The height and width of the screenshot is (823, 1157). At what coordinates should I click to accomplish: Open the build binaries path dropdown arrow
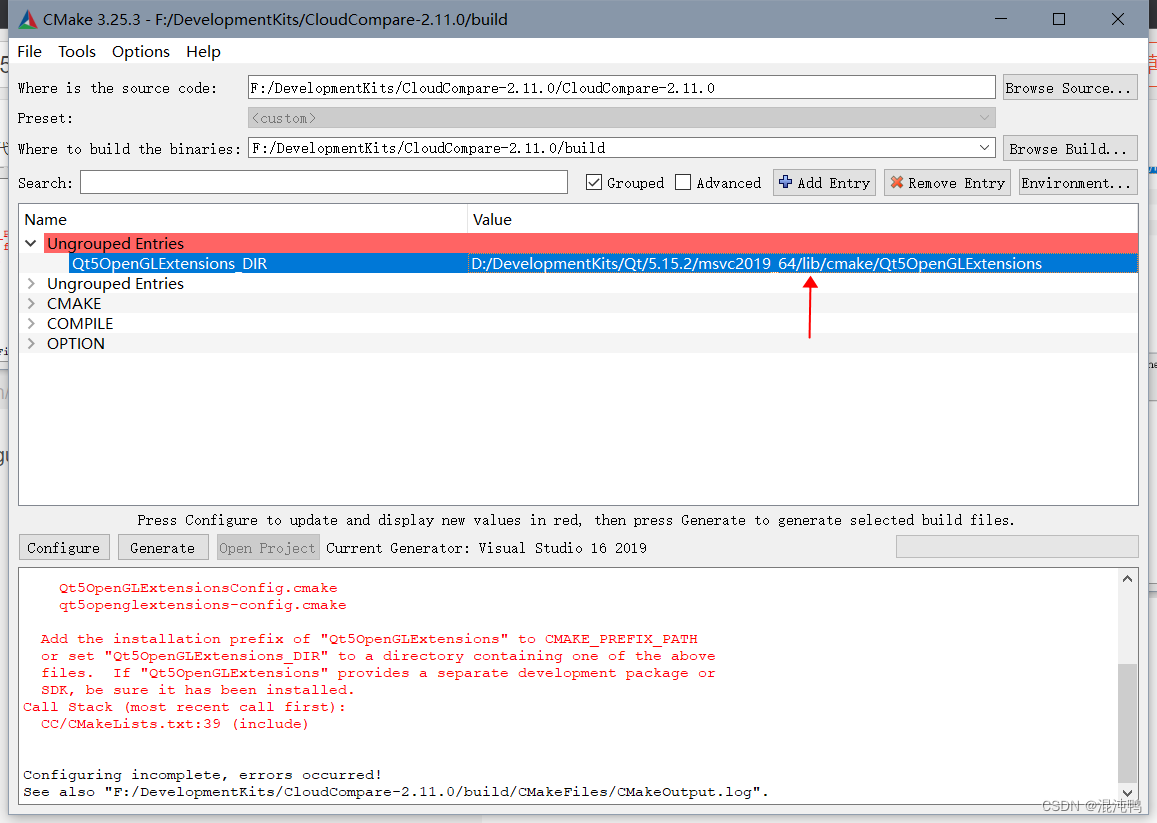(x=984, y=148)
